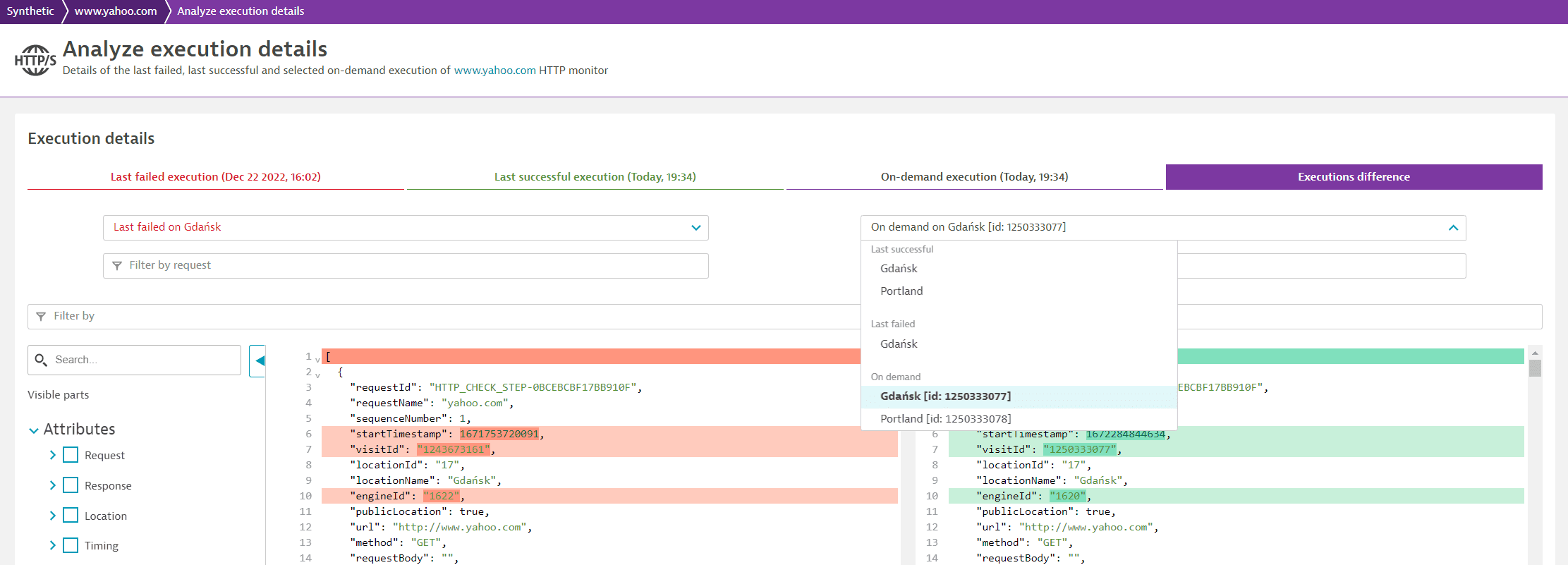Image resolution: width=1568 pixels, height=565 pixels.
Task: Click the magnifier icon in Search box
Action: (41, 360)
